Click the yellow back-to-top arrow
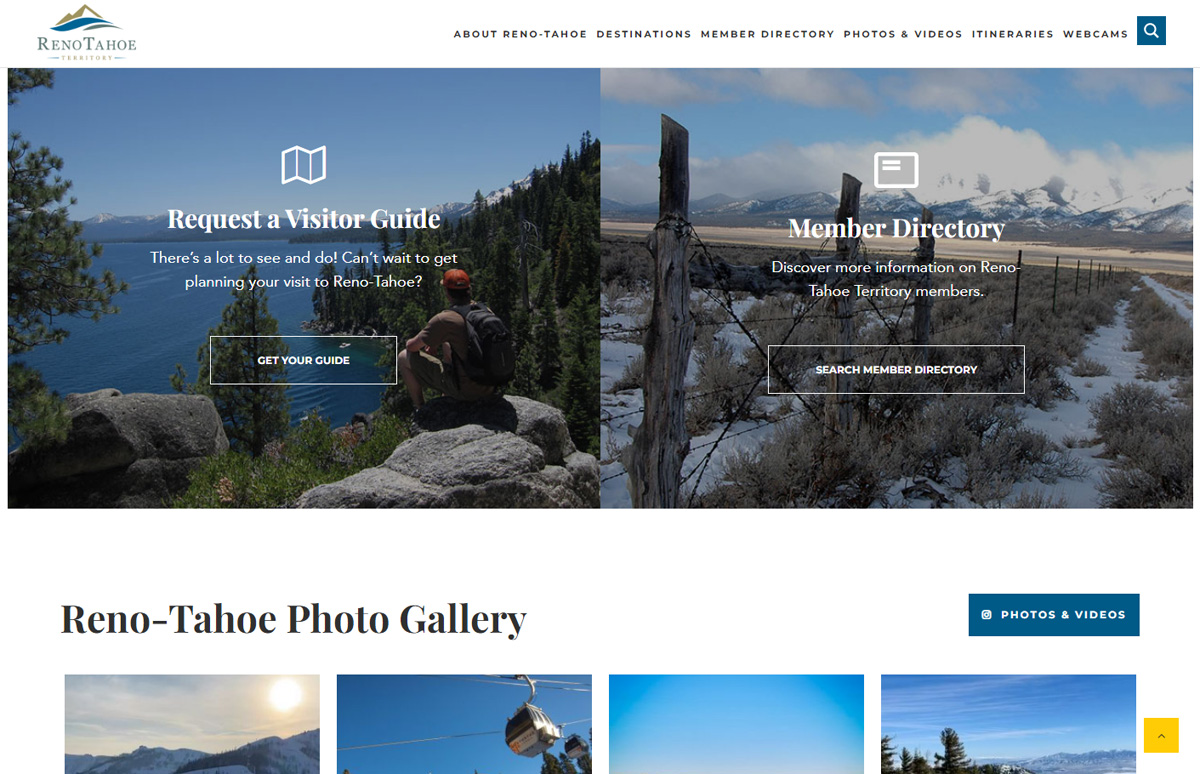 click(x=1161, y=735)
